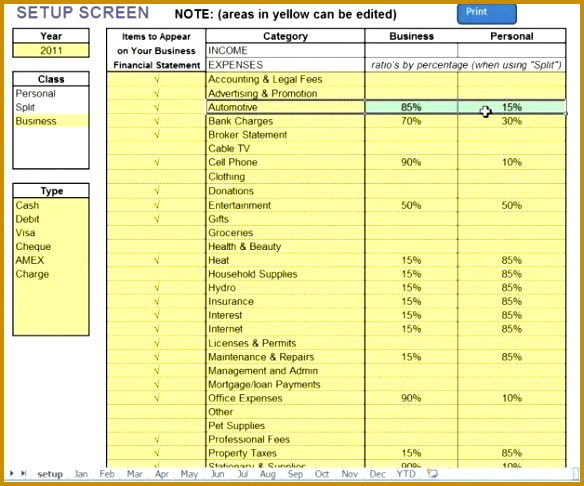Click the INCOME Personal input cell
The image size is (584, 486).
[x=512, y=50]
